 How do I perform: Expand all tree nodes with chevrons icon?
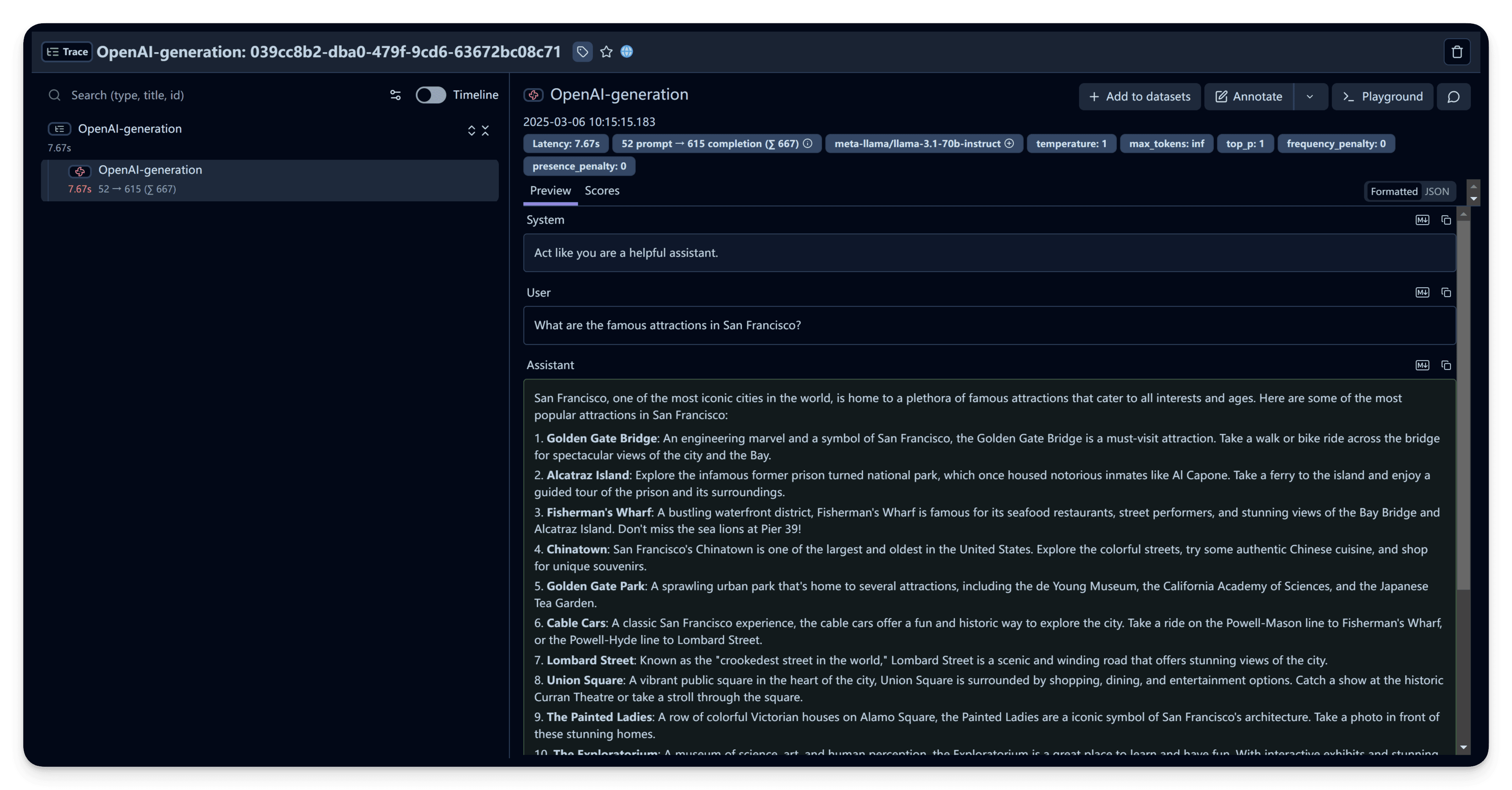[x=471, y=130]
